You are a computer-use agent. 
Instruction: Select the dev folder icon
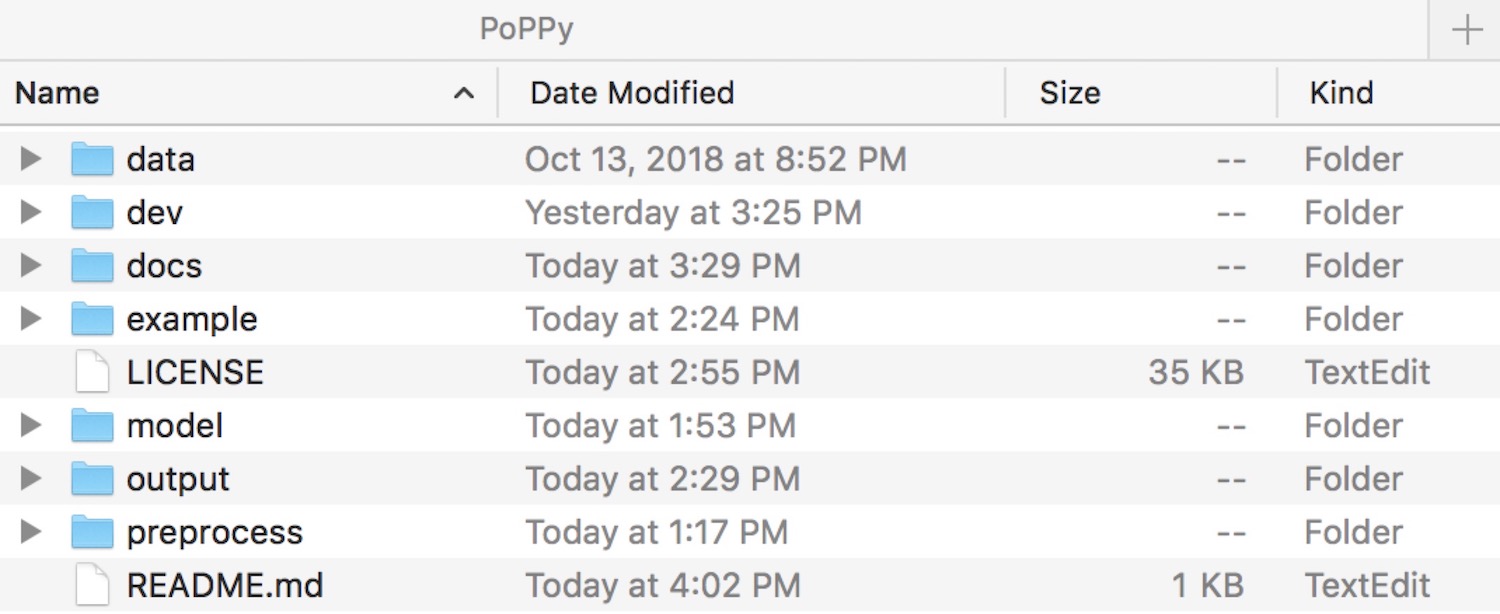click(x=92, y=212)
